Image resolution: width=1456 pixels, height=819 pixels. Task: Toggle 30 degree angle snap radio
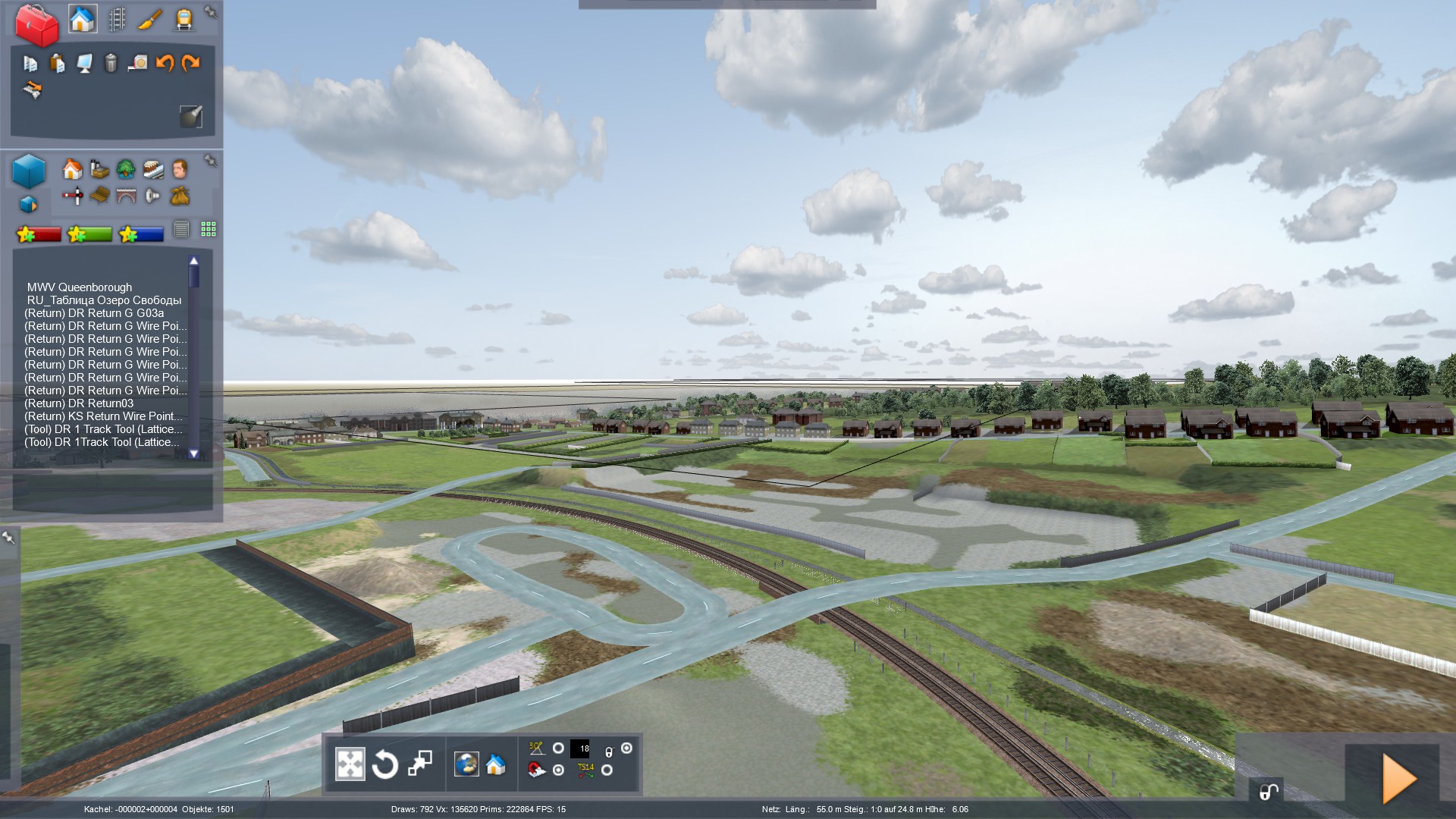[558, 748]
